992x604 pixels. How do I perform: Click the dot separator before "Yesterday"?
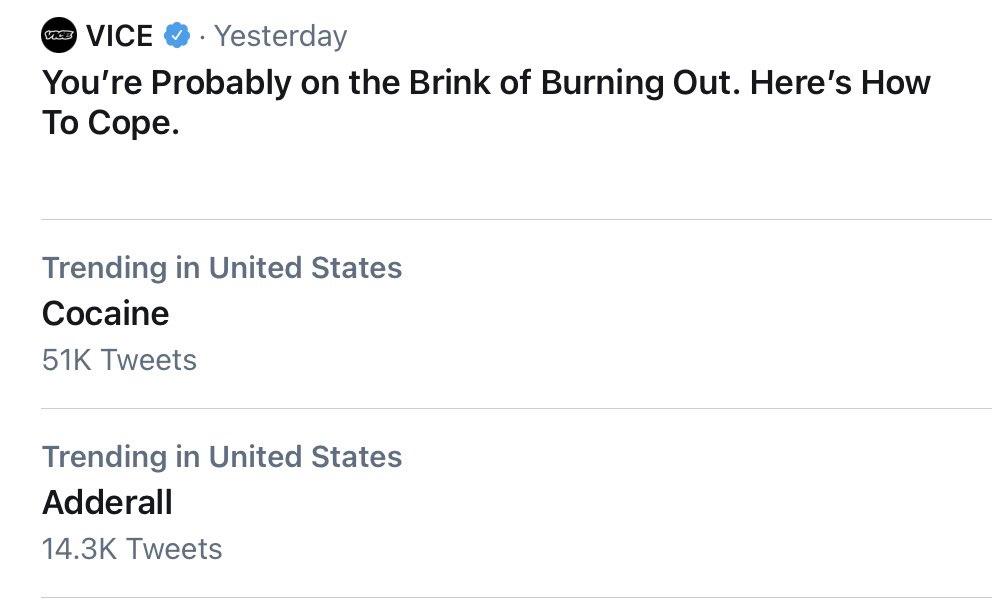click(x=202, y=38)
